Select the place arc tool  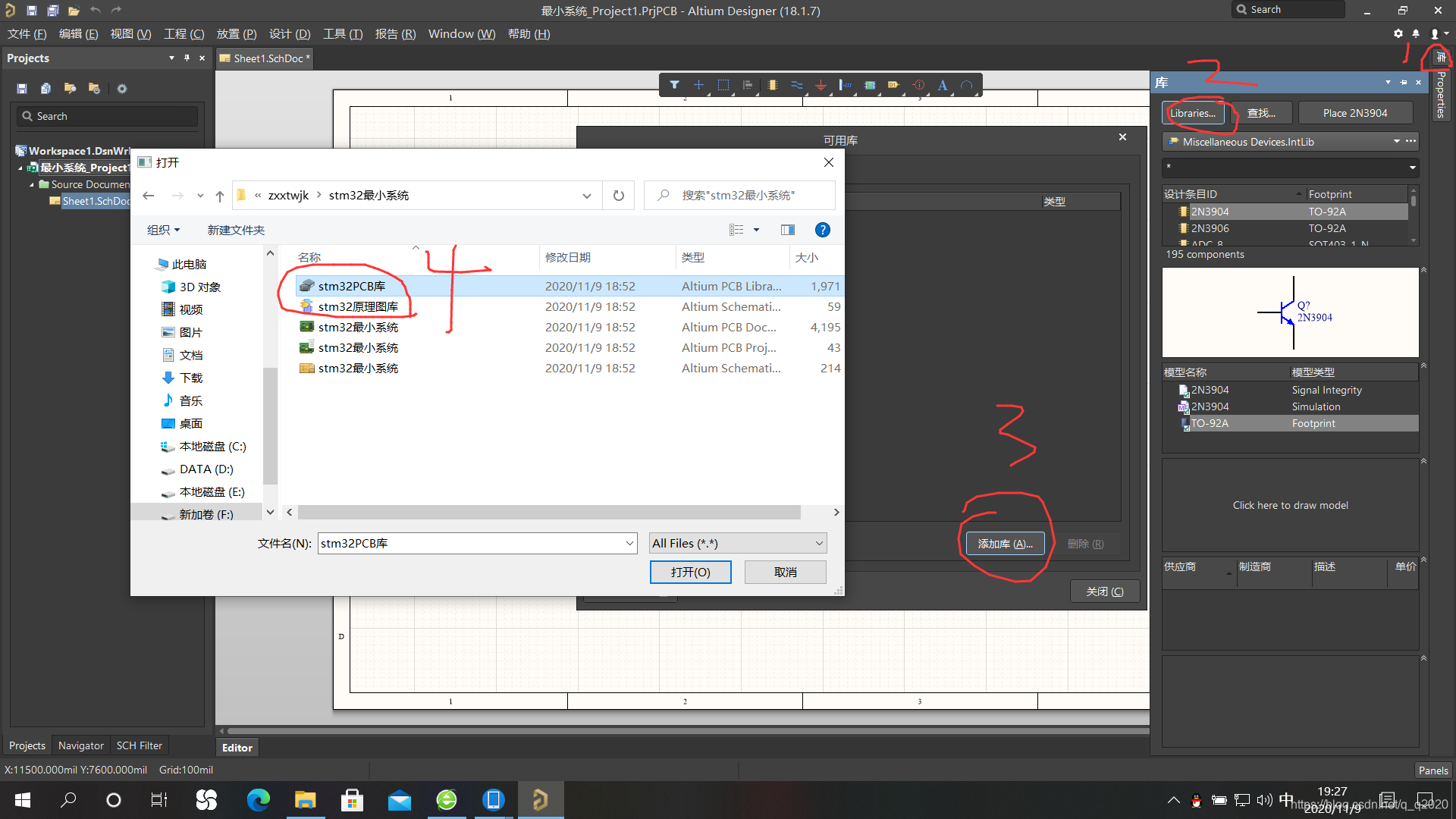point(967,85)
